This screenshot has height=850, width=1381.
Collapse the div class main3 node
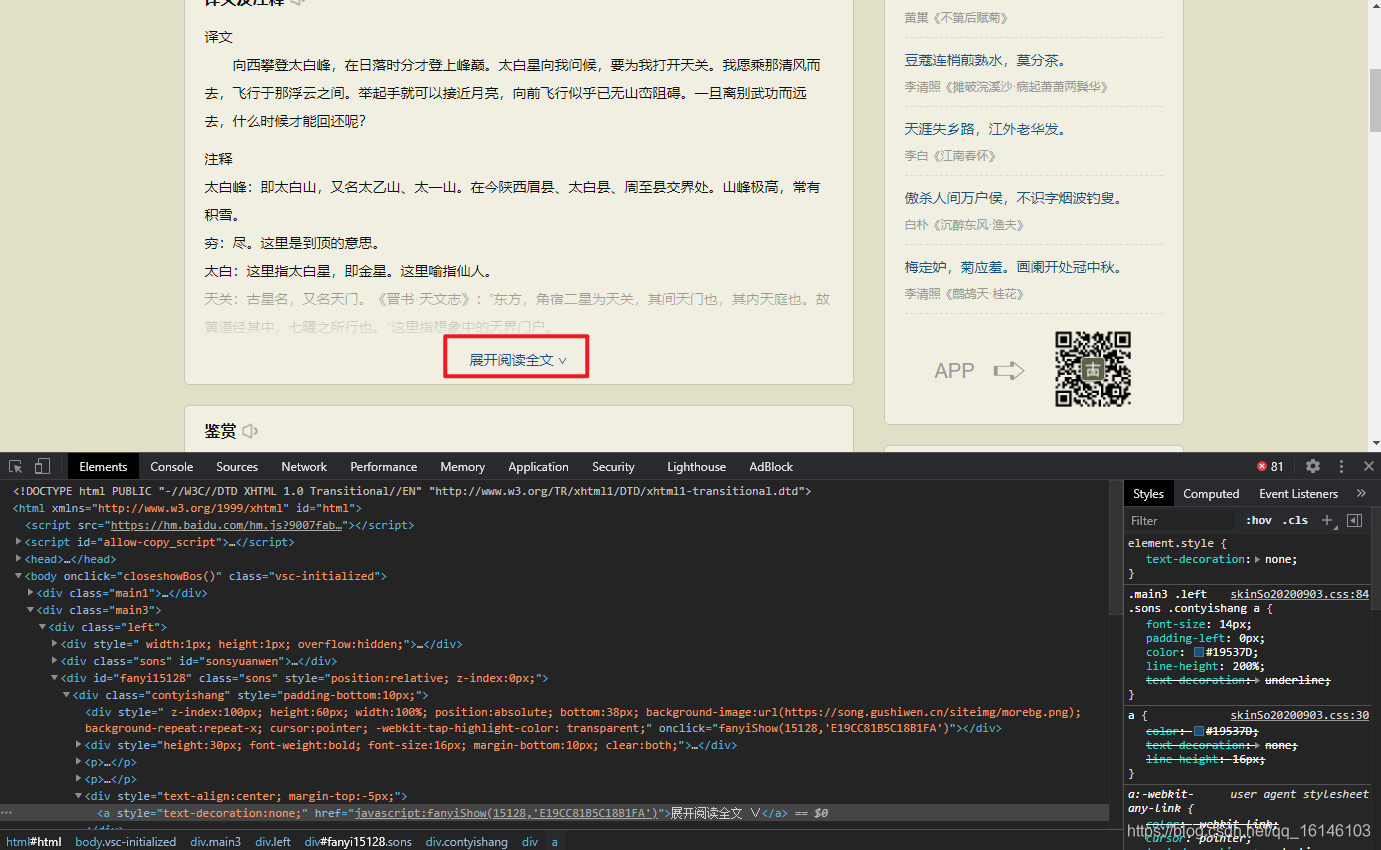[x=31, y=609]
